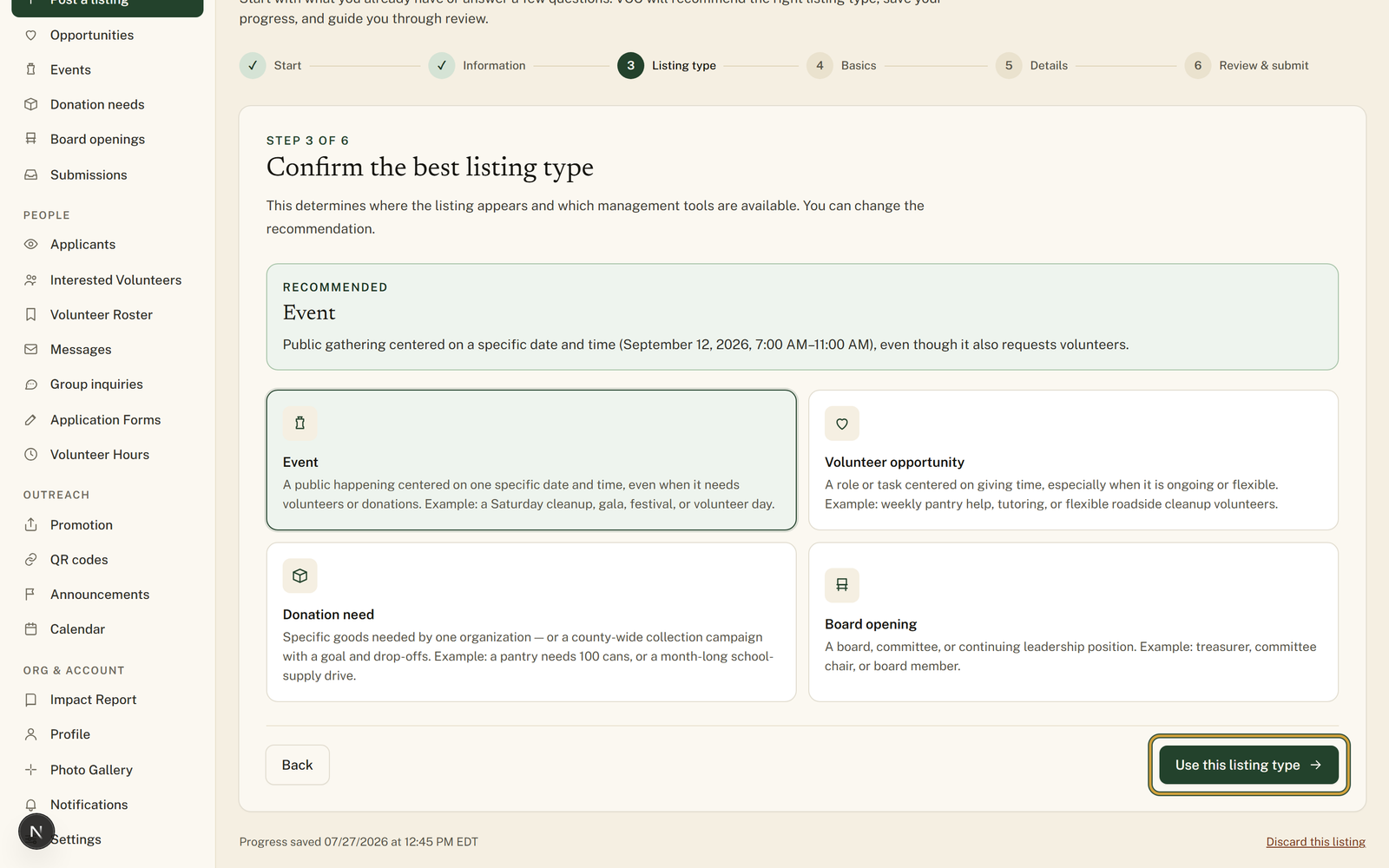Select the Volunteer opportunity listing type

click(x=1073, y=460)
